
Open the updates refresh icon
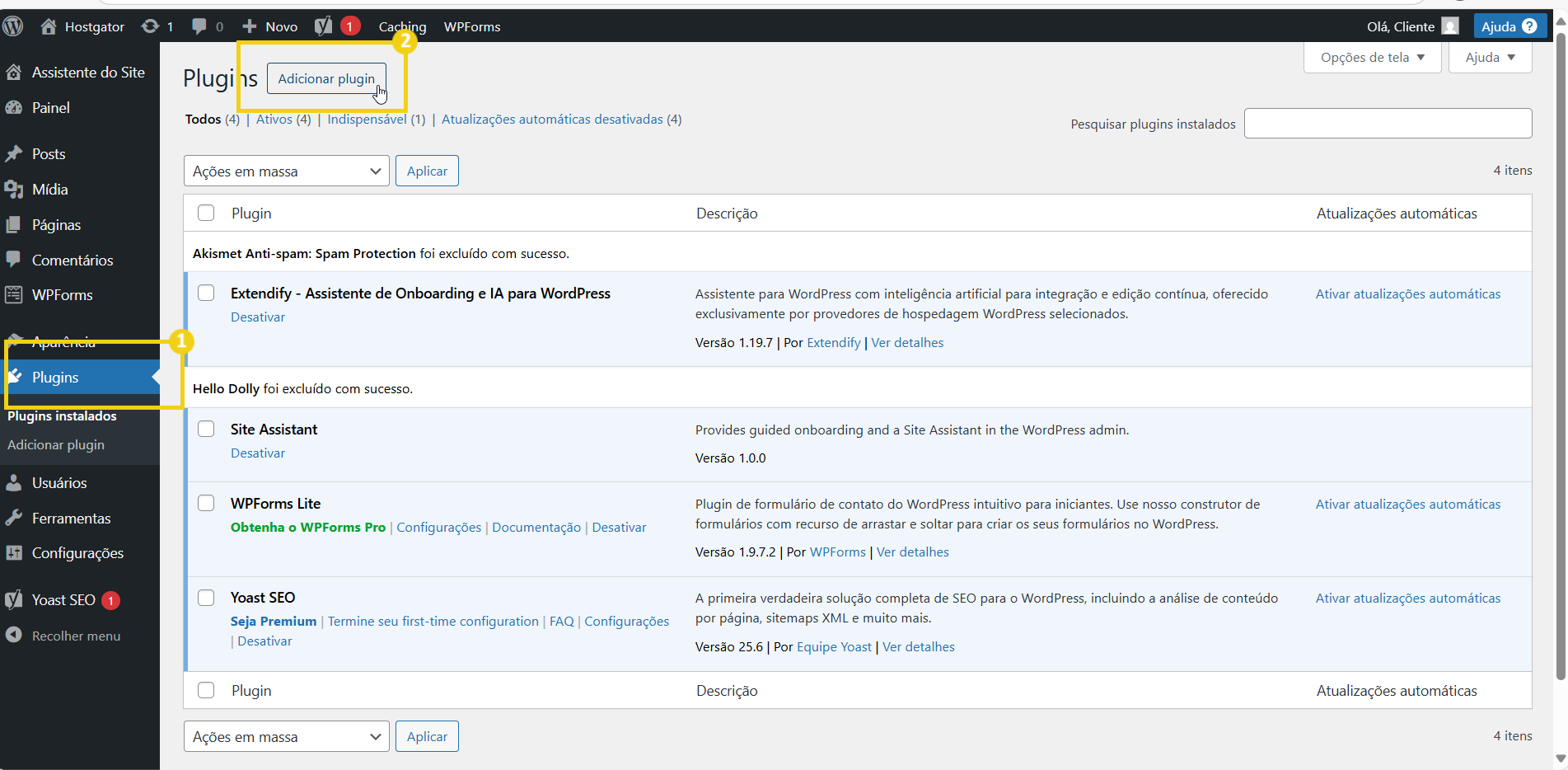point(150,26)
